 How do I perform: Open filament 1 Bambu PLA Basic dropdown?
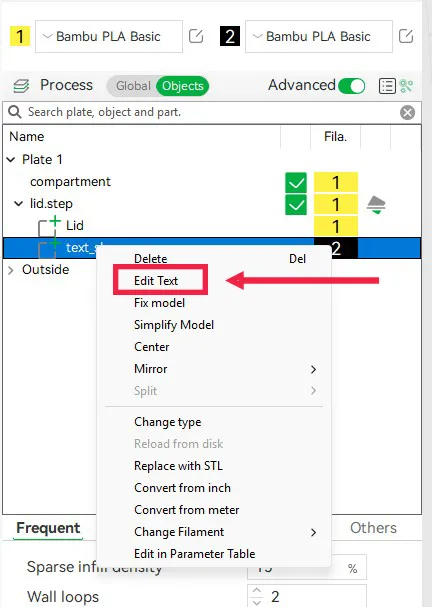(x=109, y=36)
